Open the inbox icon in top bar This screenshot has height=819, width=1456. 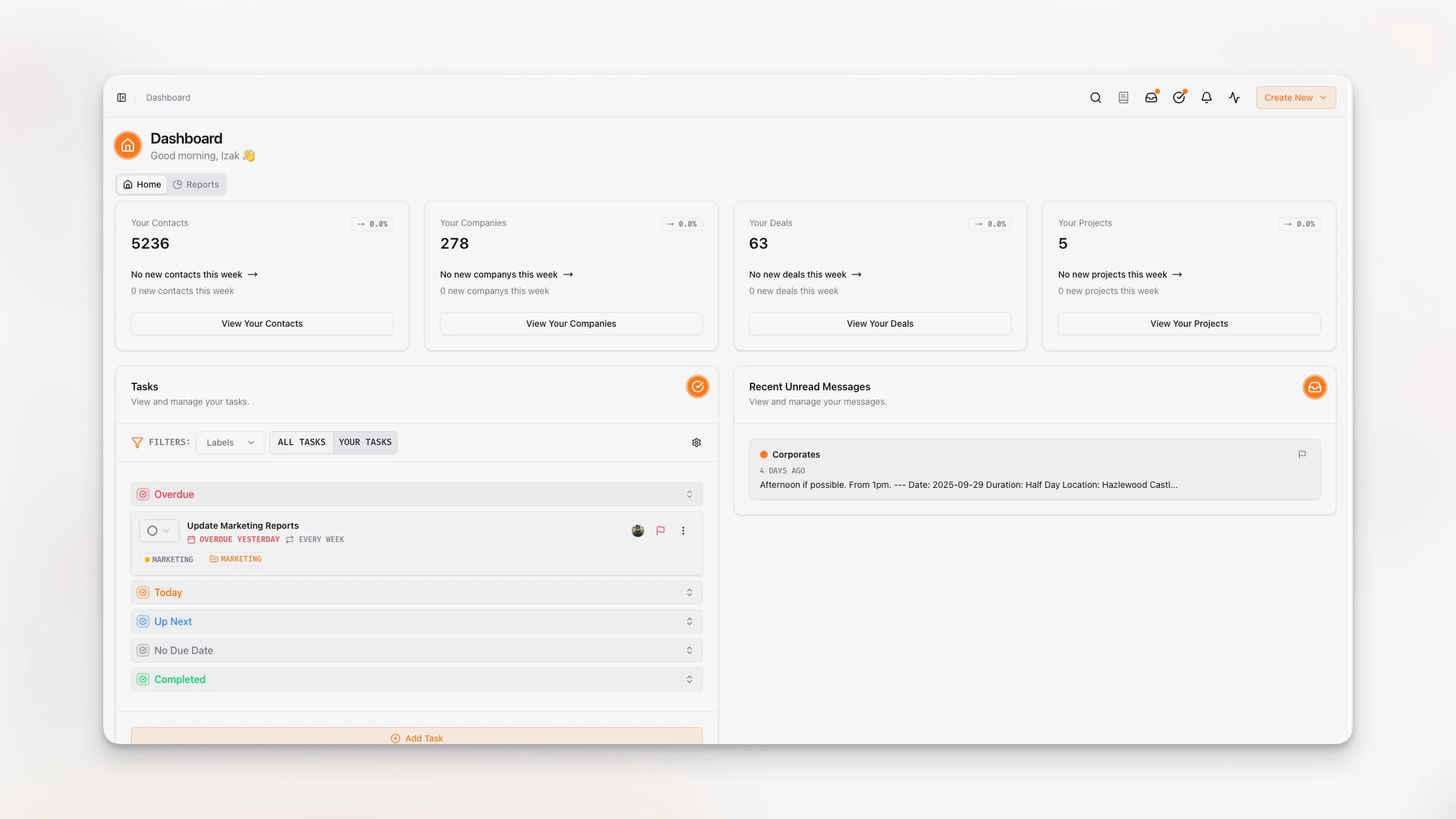(x=1151, y=98)
